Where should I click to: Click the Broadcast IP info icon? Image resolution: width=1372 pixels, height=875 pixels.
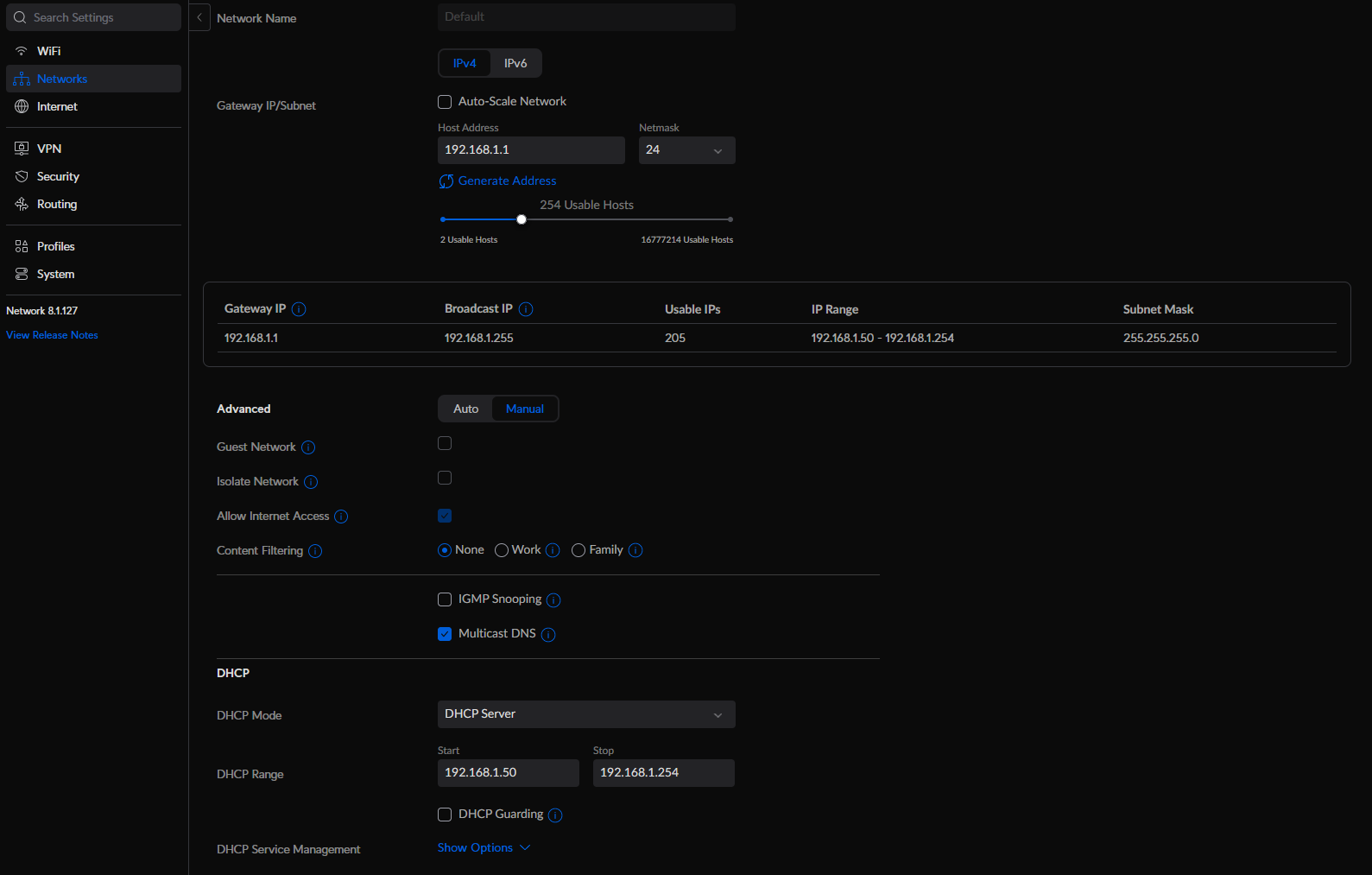(x=526, y=309)
